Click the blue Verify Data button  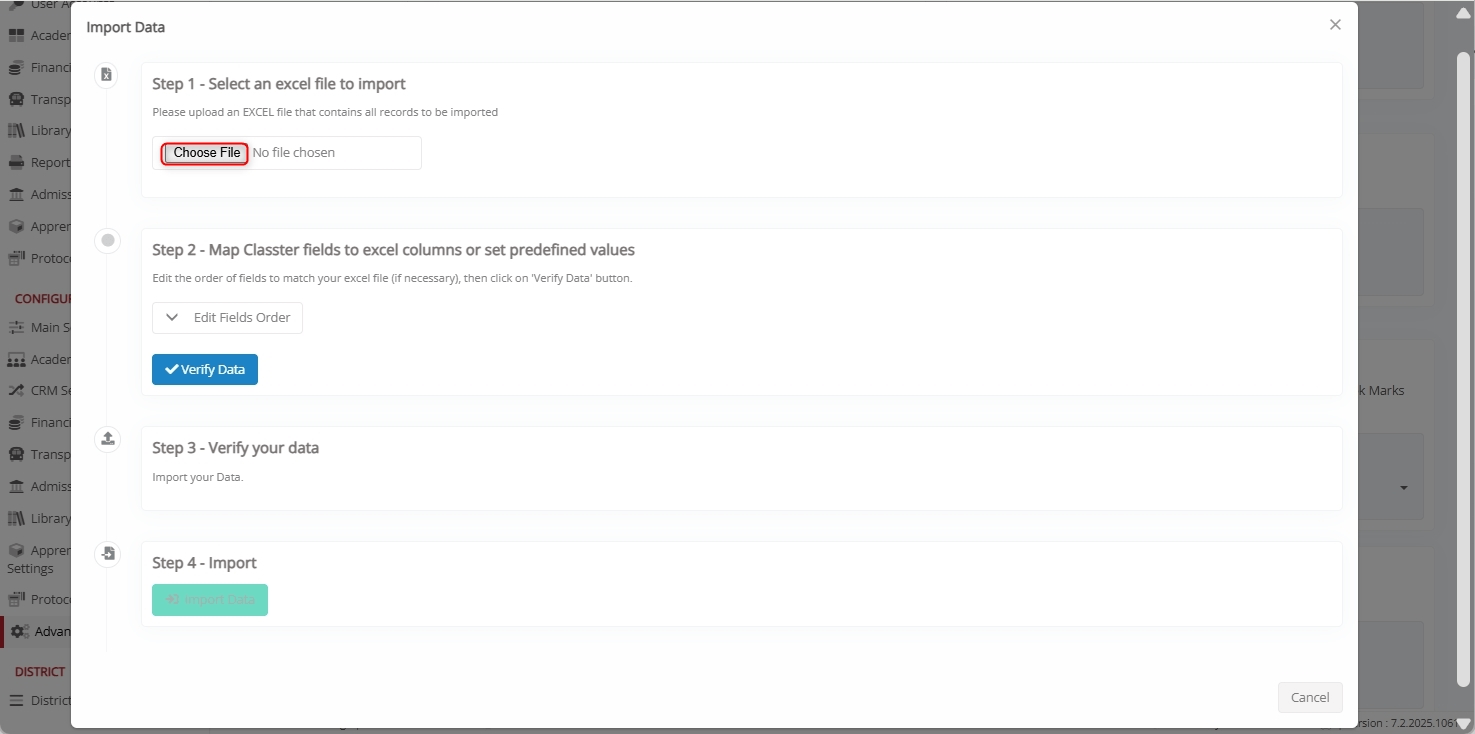point(205,370)
